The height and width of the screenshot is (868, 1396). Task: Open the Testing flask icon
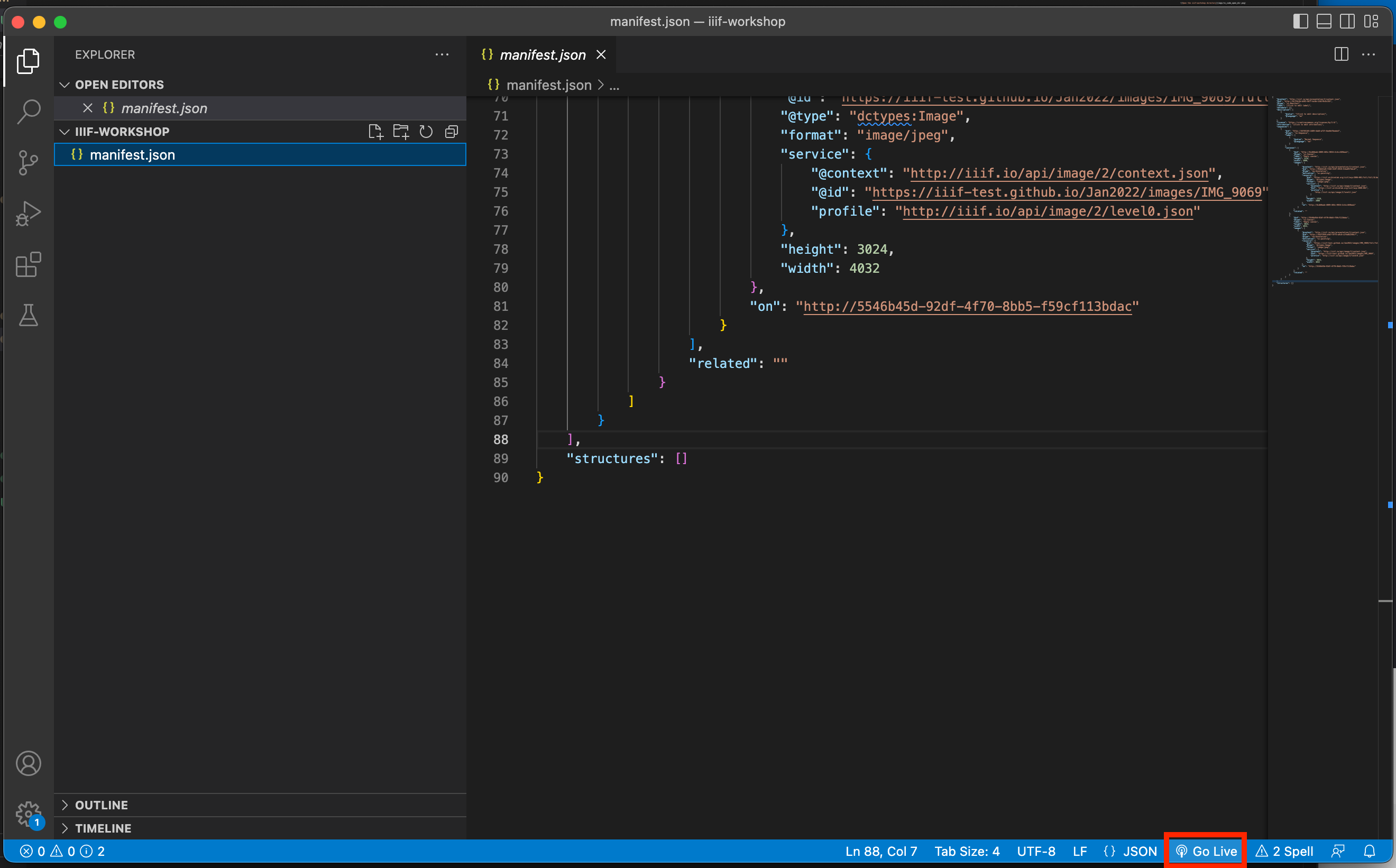tap(28, 315)
